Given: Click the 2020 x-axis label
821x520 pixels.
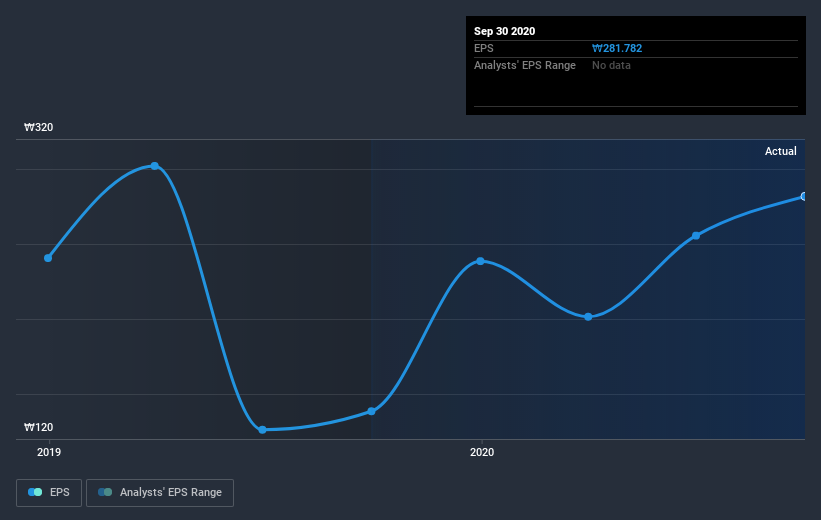Looking at the screenshot, I should pyautogui.click(x=482, y=452).
